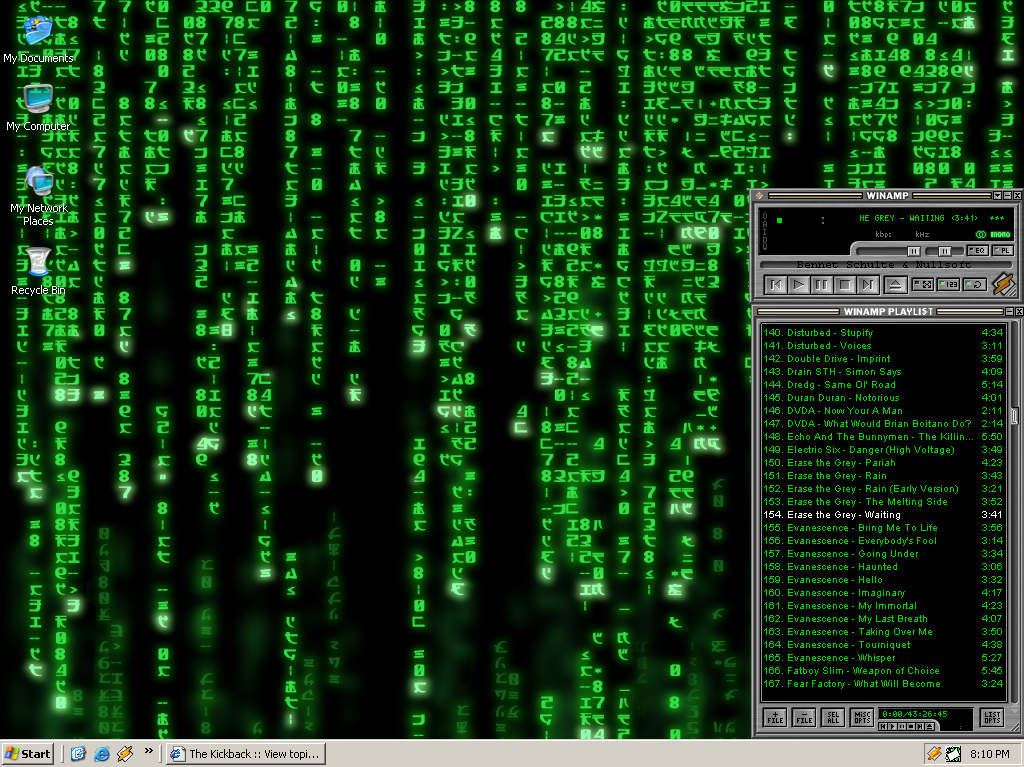The image size is (1024, 767).
Task: Stop playback in the Winamp main window
Action: point(844,284)
